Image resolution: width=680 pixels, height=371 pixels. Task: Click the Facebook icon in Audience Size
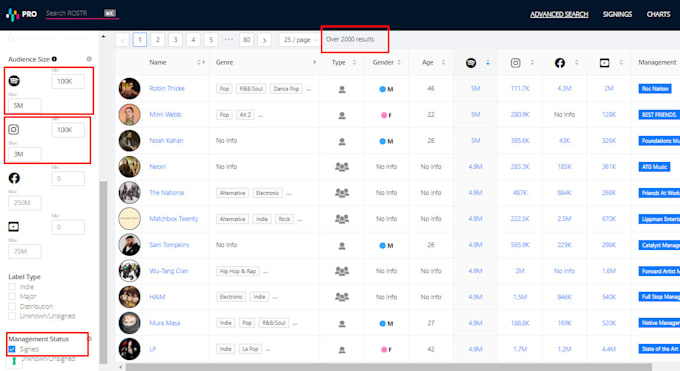(x=14, y=178)
